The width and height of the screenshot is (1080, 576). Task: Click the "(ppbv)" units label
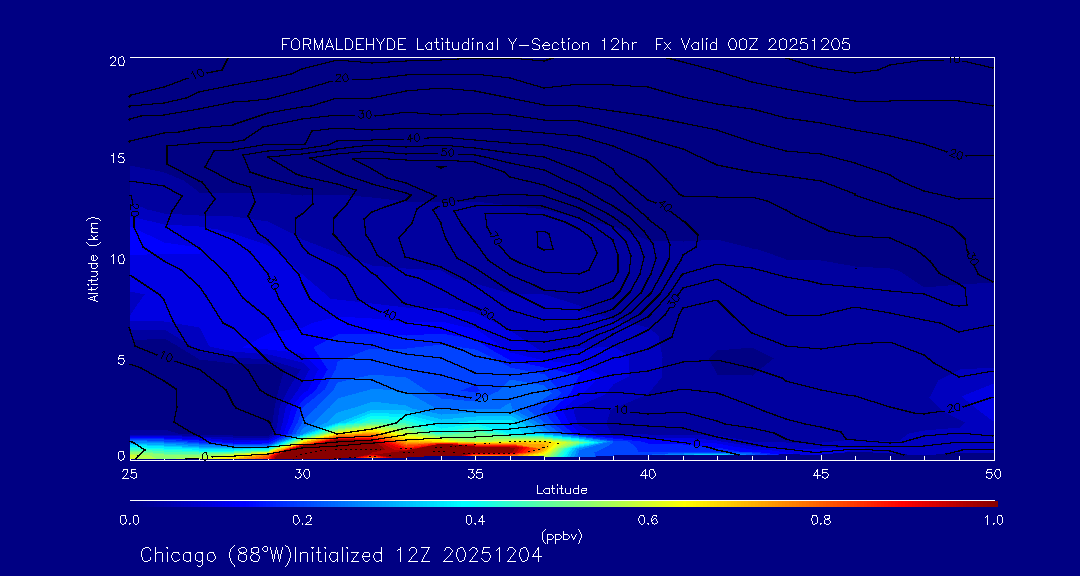561,536
